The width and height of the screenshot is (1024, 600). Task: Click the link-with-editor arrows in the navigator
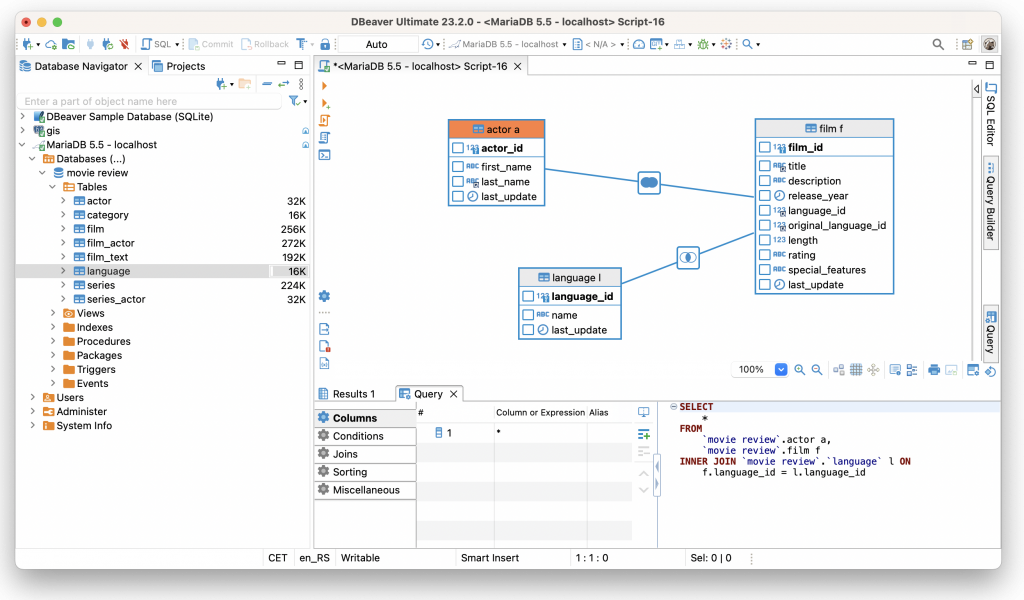[x=283, y=84]
